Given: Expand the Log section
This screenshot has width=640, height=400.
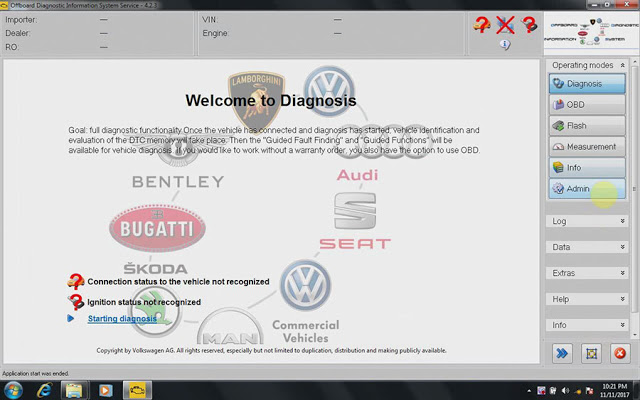Looking at the screenshot, I should [587, 221].
